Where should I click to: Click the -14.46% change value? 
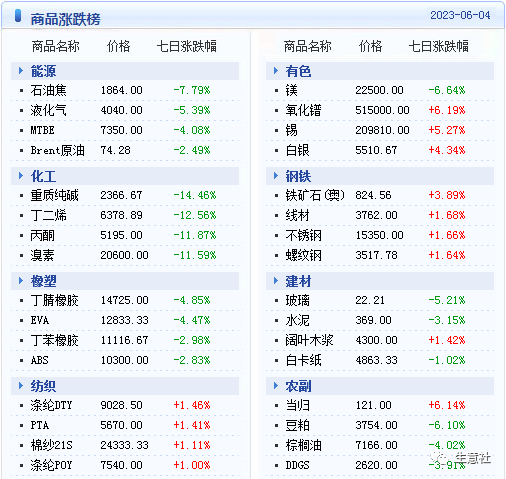click(195, 195)
